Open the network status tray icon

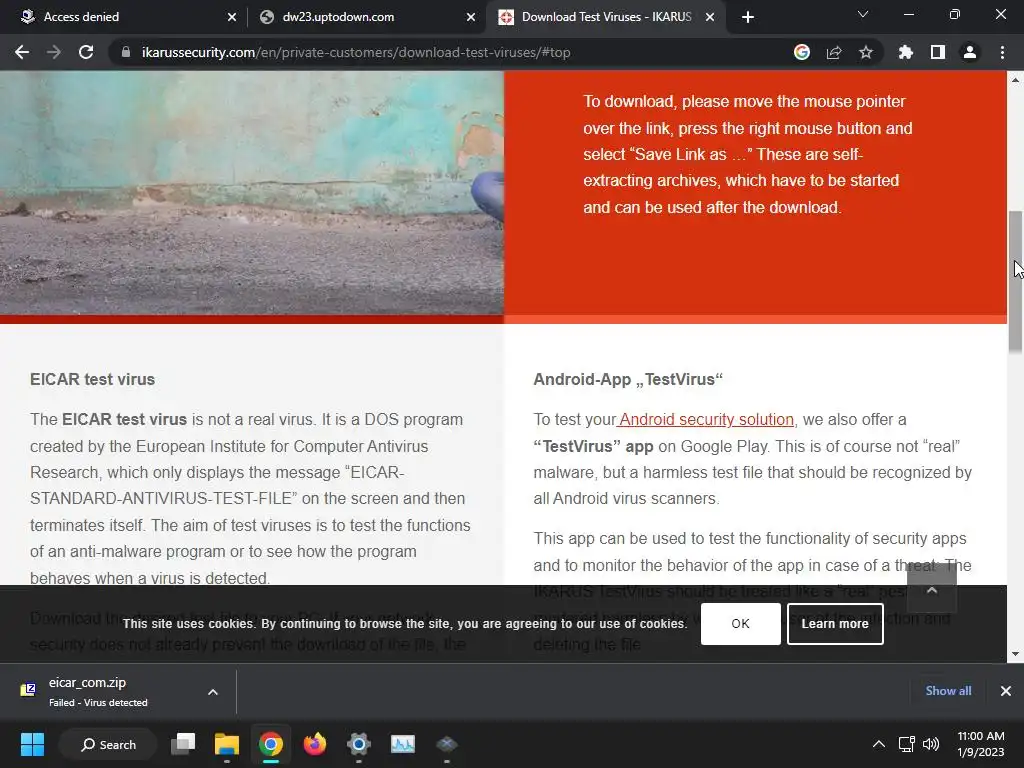(x=906, y=744)
